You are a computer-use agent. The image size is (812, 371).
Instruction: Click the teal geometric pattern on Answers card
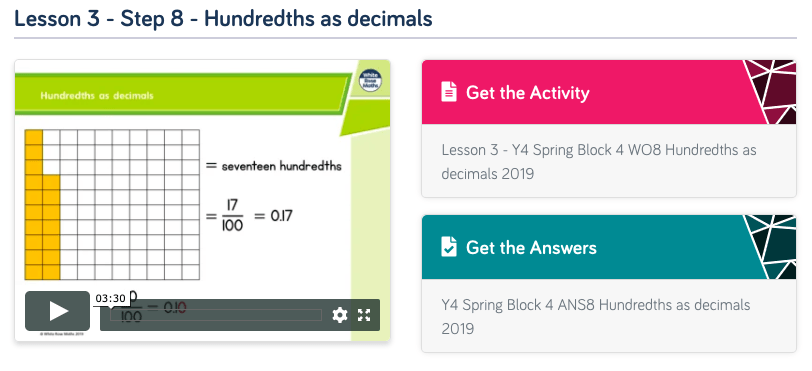coord(772,247)
